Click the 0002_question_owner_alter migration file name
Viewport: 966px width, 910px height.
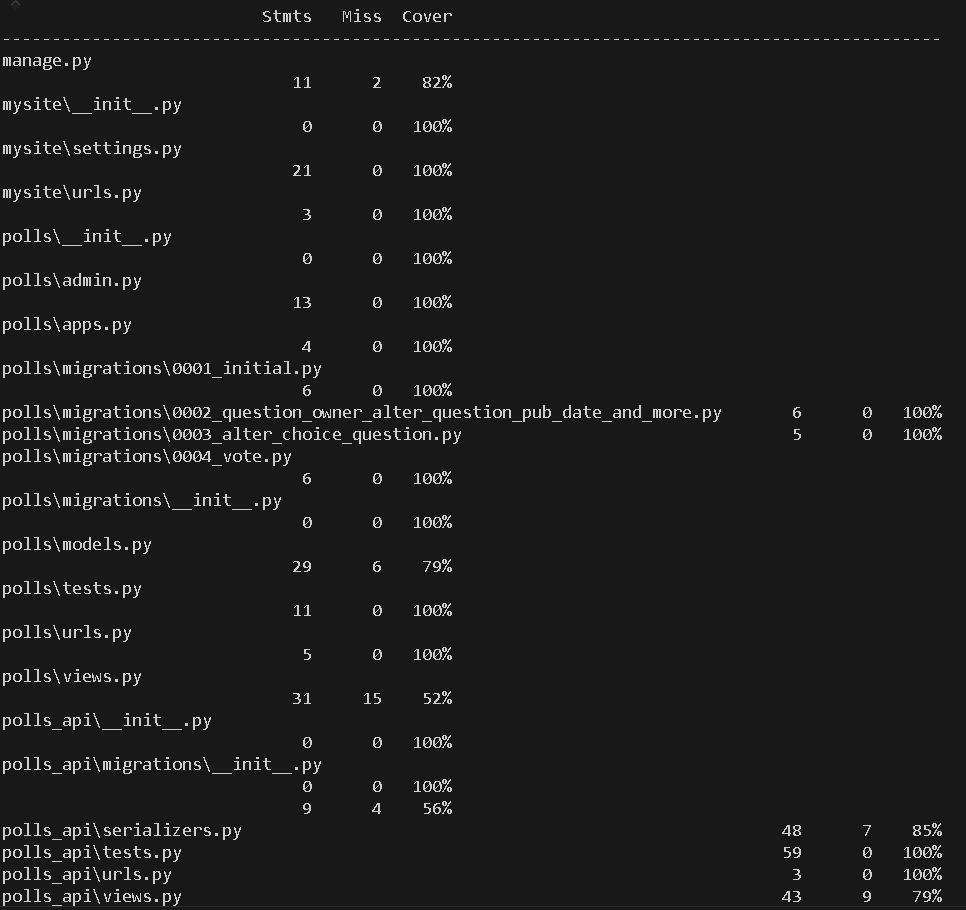362,413
